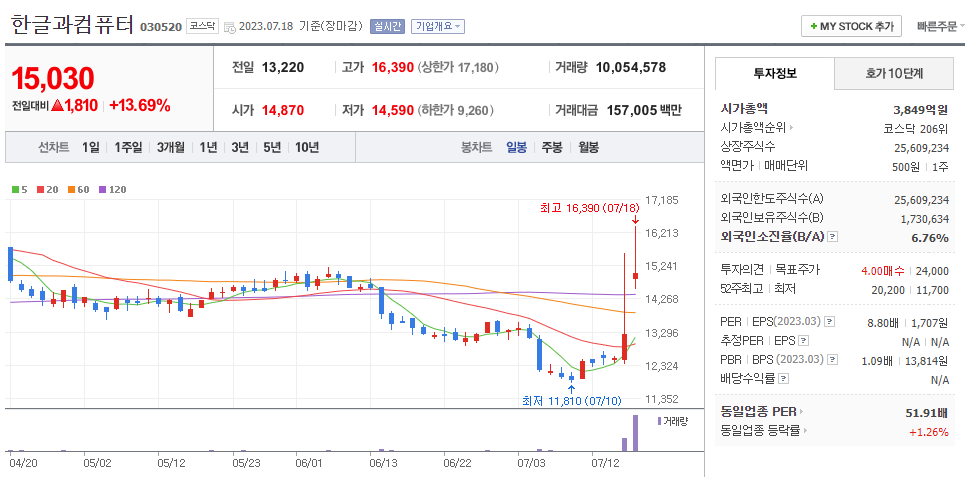The height and width of the screenshot is (477, 978).
Task: Select the 3년 line chart period
Action: coord(240,148)
